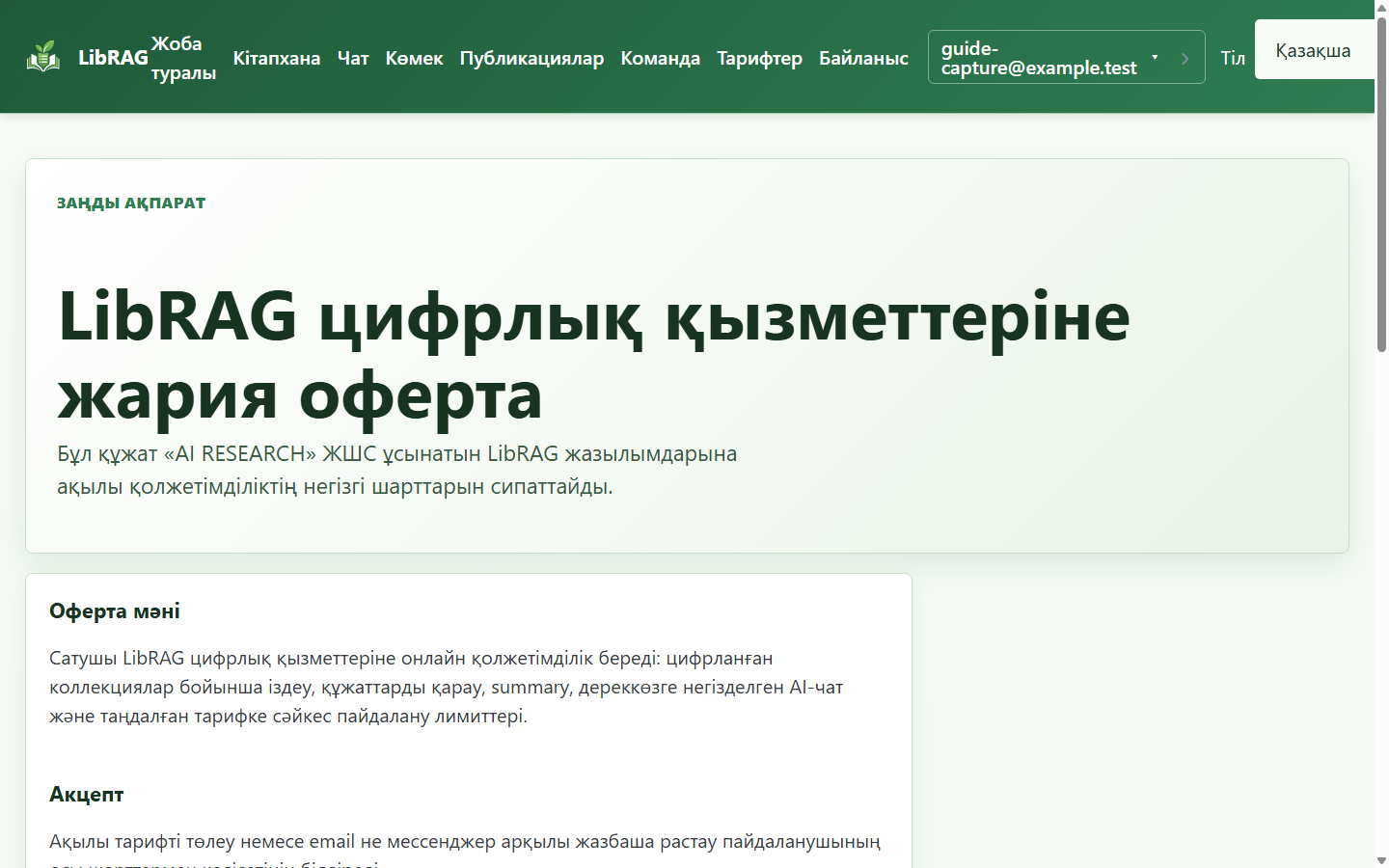Viewport: 1389px width, 868px height.
Task: Click the scrollbar up arrow
Action: coord(1381,8)
